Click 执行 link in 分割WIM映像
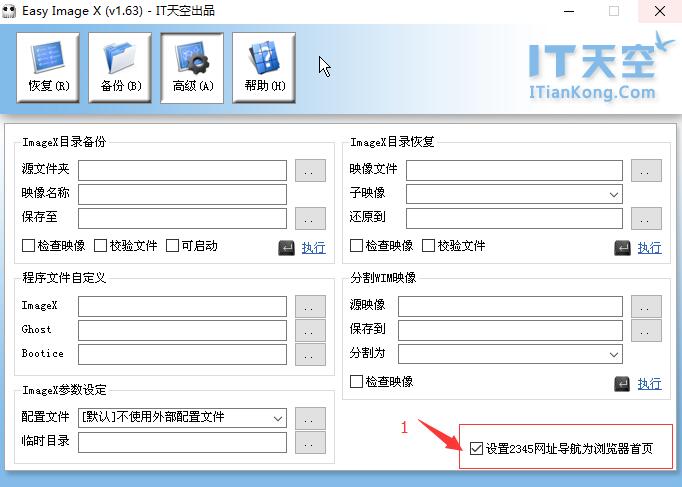The width and height of the screenshot is (682, 487). pyautogui.click(x=649, y=384)
